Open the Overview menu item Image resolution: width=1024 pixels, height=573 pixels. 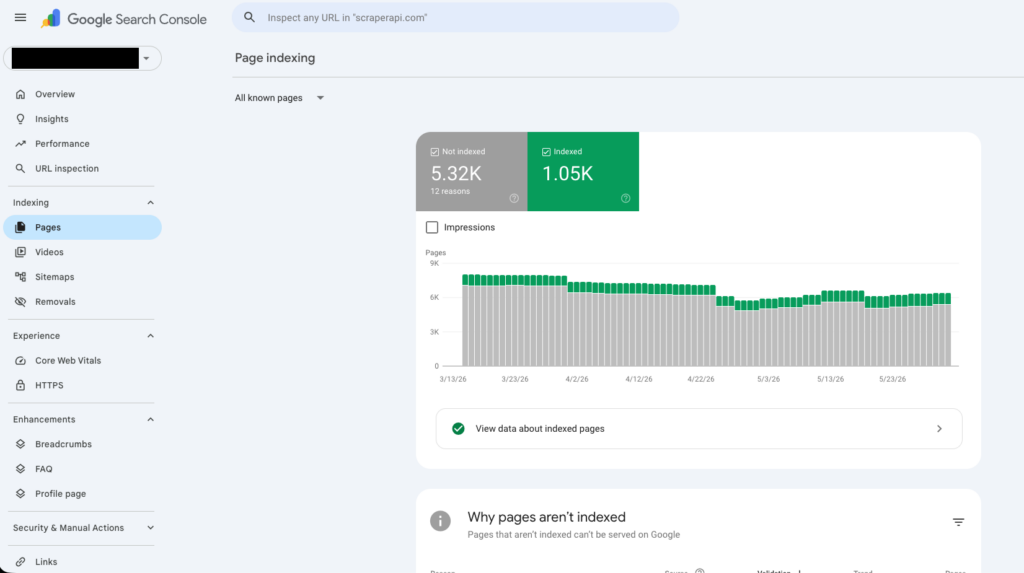(82, 94)
